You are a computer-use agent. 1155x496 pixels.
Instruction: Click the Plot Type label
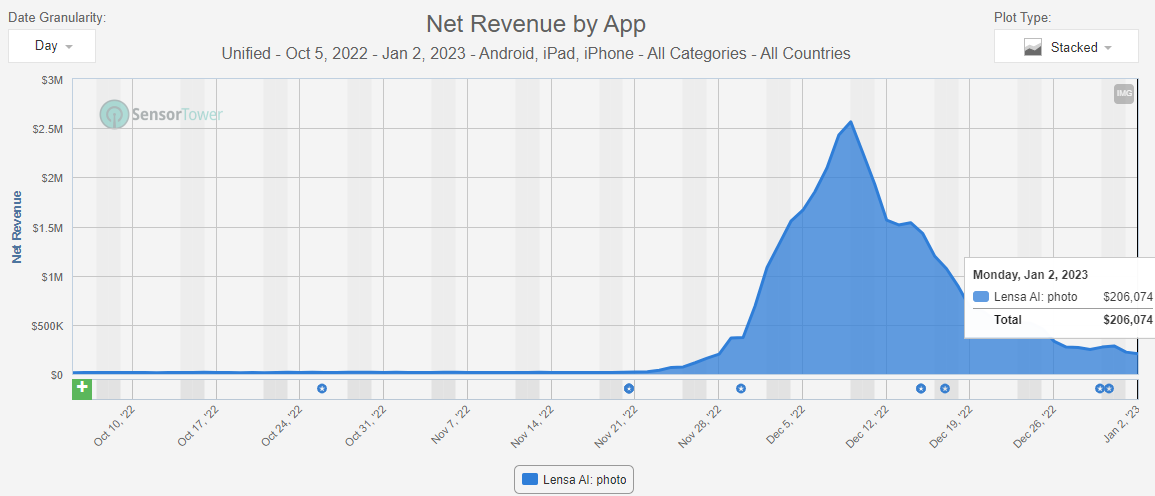coord(1022,18)
